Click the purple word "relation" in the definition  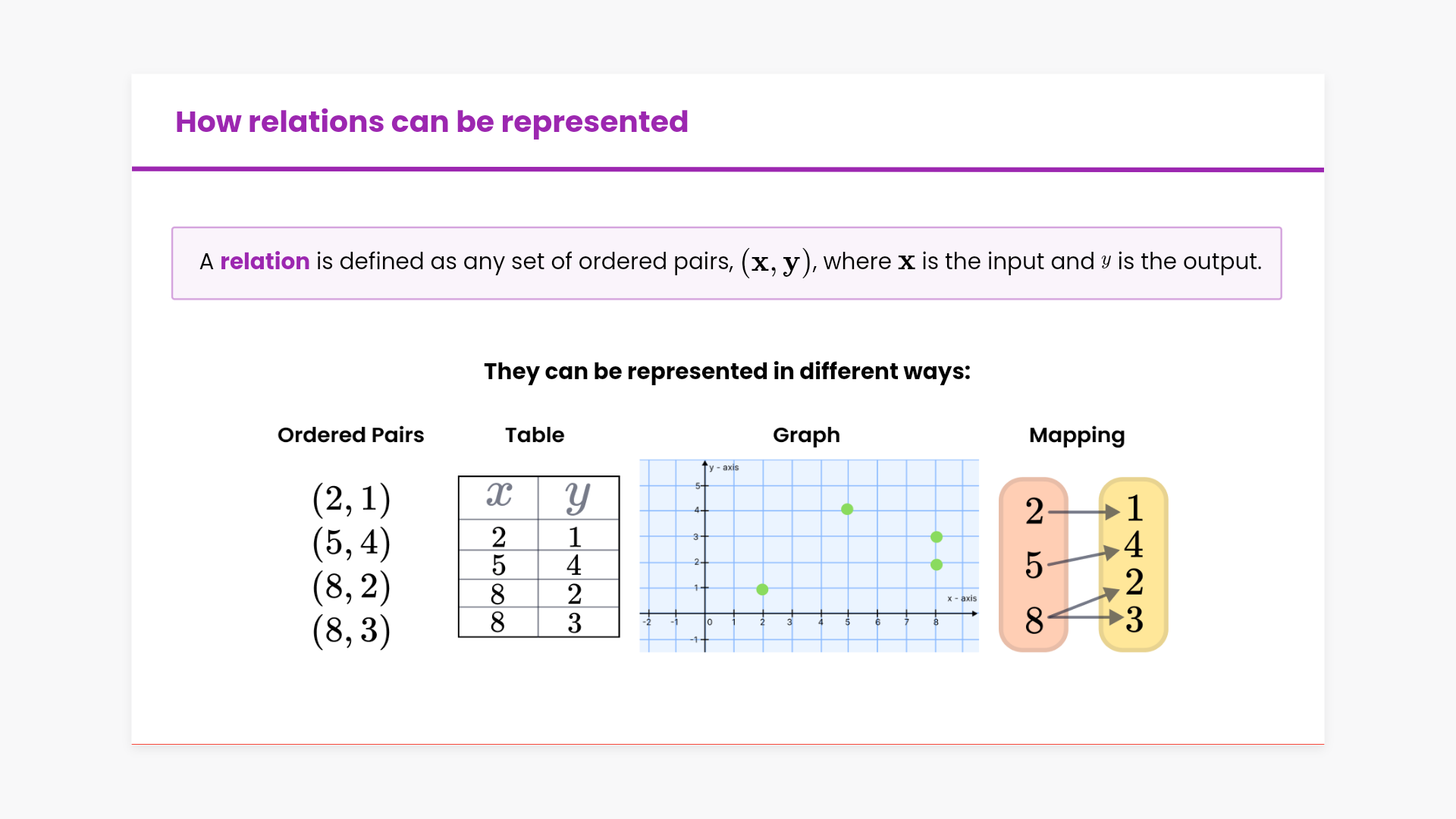point(265,262)
